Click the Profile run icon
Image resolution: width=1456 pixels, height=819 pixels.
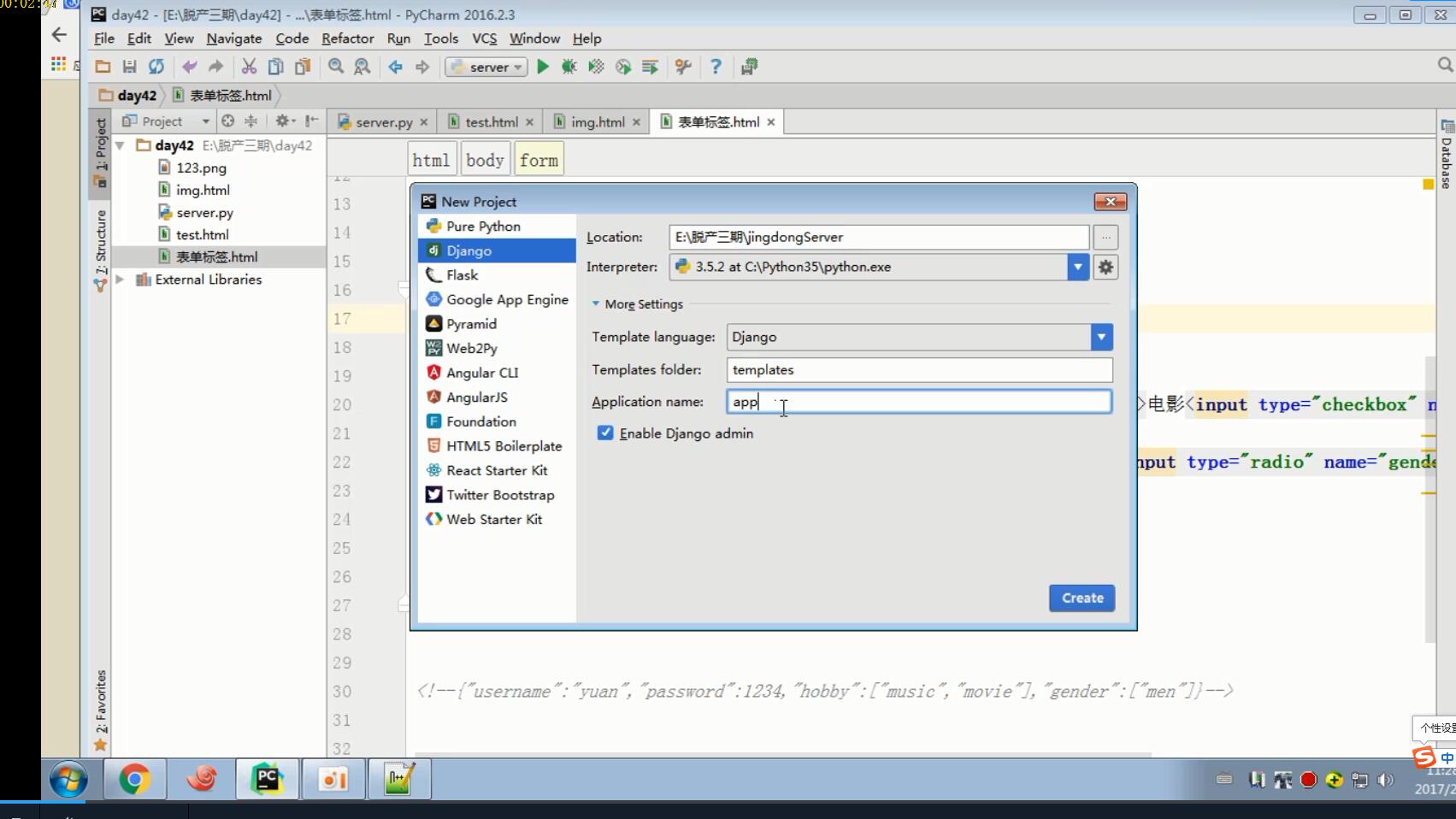[623, 67]
